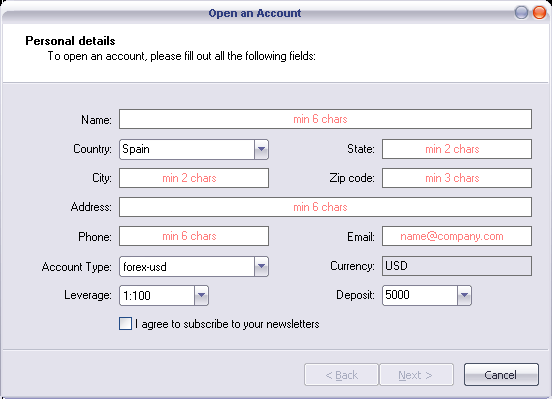This screenshot has height=399, width=552.
Task: Click the Address input field
Action: point(325,207)
